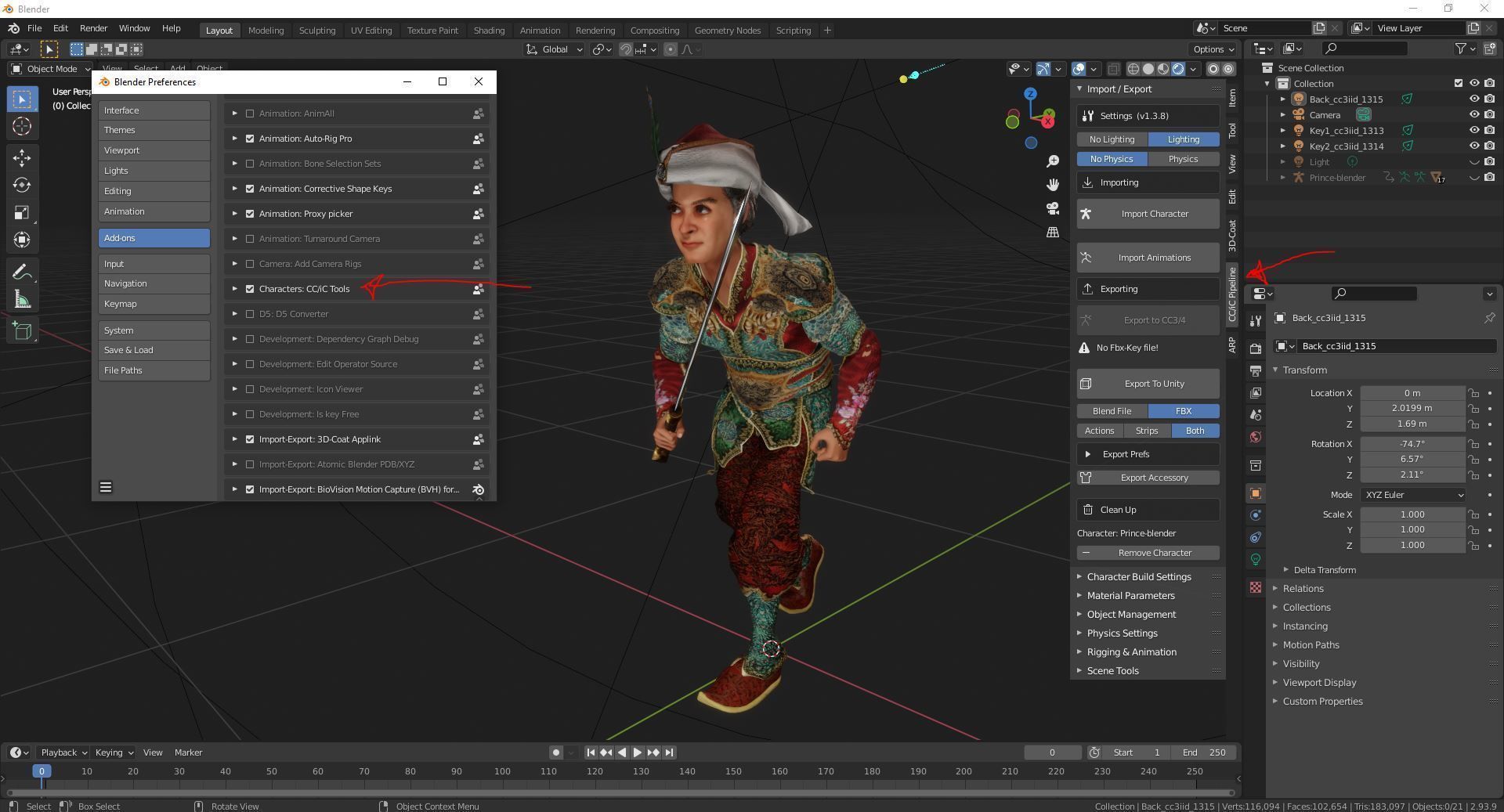The height and width of the screenshot is (812, 1504).
Task: Open rotation Mode XYZ Euler dropdown
Action: [x=1412, y=495]
